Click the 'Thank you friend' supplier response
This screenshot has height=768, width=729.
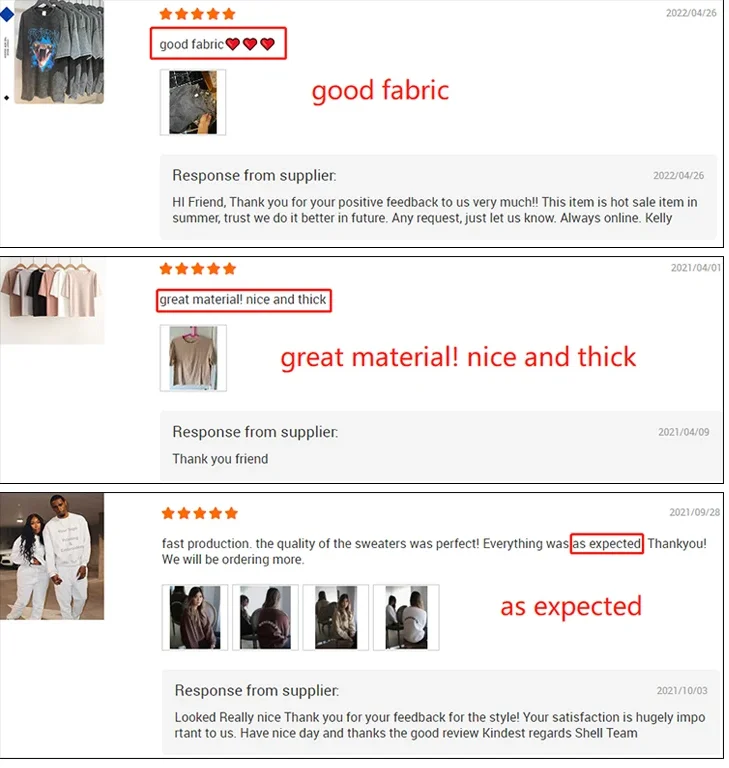220,459
